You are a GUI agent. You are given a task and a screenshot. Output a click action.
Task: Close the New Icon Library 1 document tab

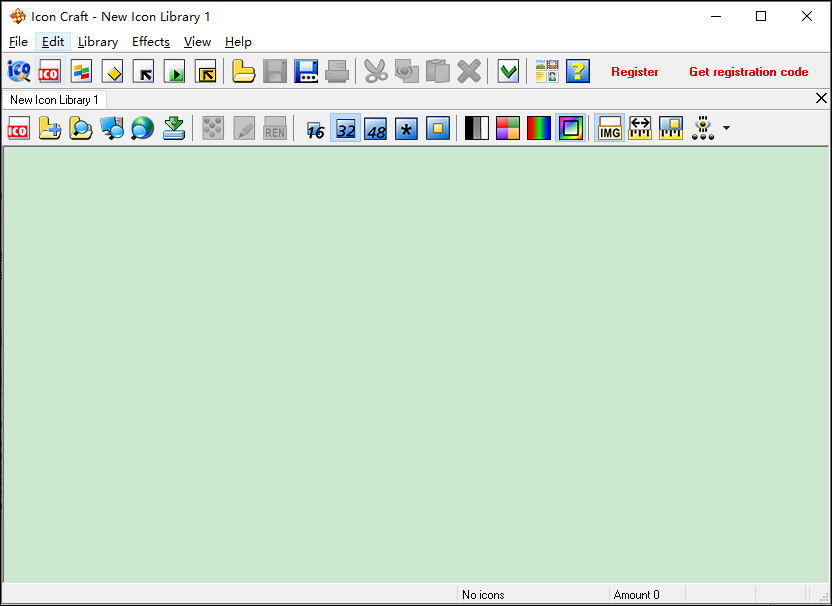coord(821,98)
